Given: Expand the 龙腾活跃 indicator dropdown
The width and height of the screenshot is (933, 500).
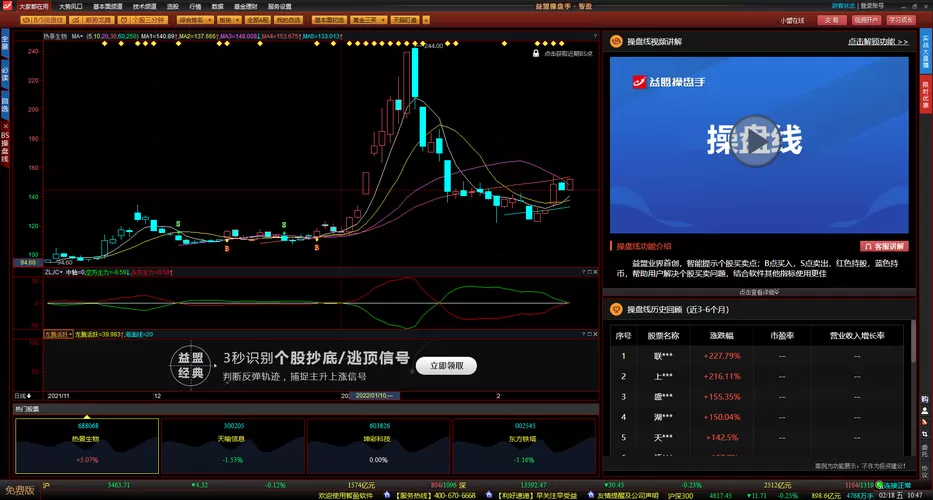Looking at the screenshot, I should (58, 335).
